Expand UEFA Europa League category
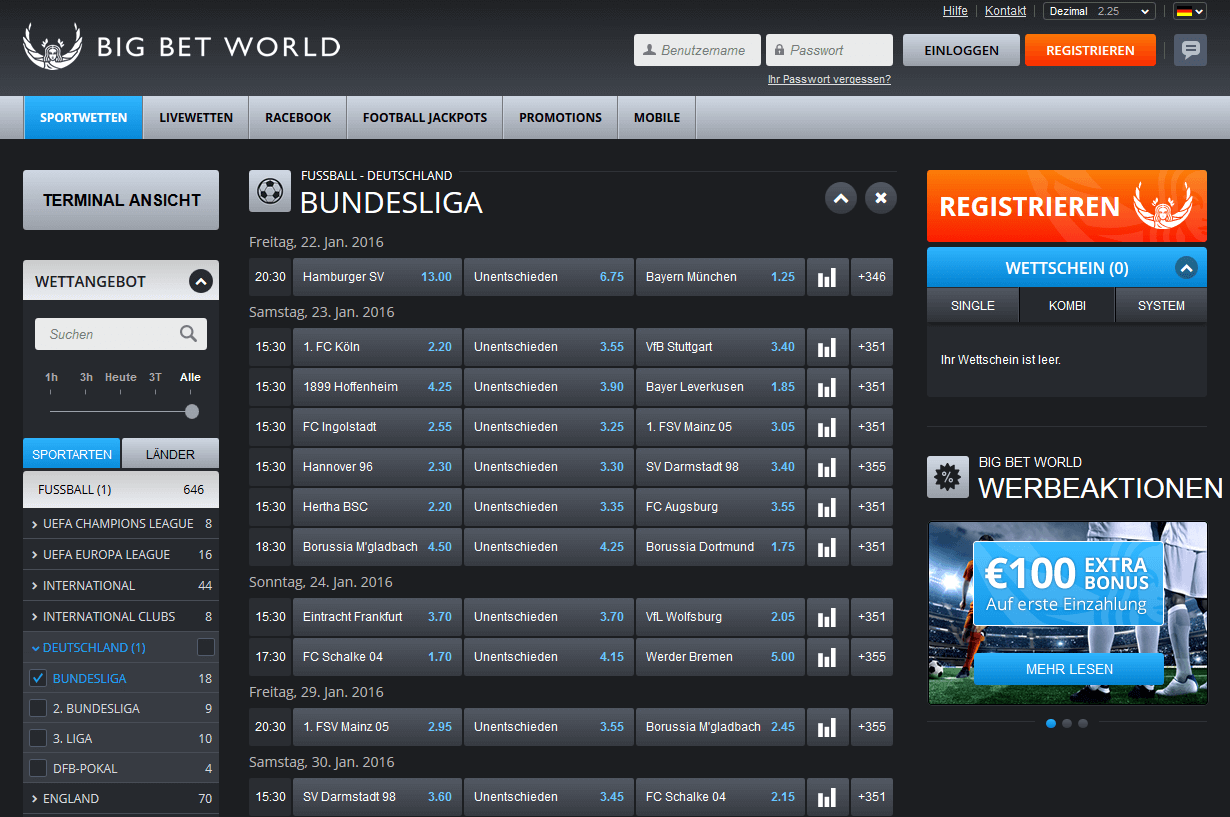Viewport: 1230px width, 817px height. tap(121, 554)
